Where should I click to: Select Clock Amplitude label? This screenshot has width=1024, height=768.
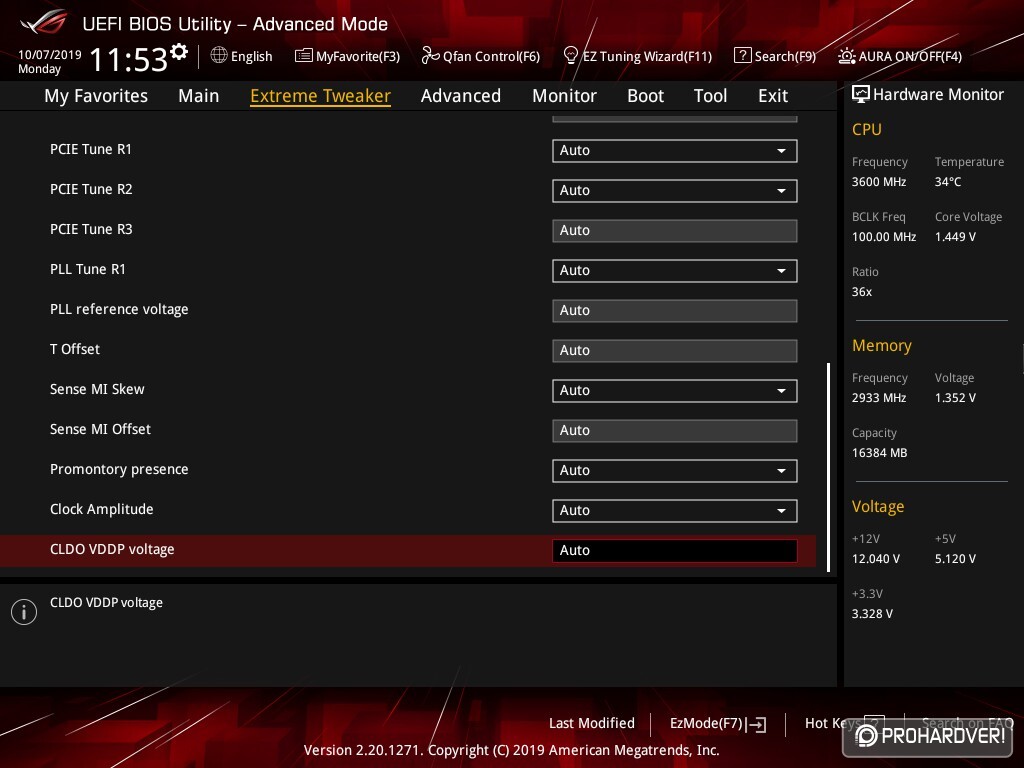point(102,509)
